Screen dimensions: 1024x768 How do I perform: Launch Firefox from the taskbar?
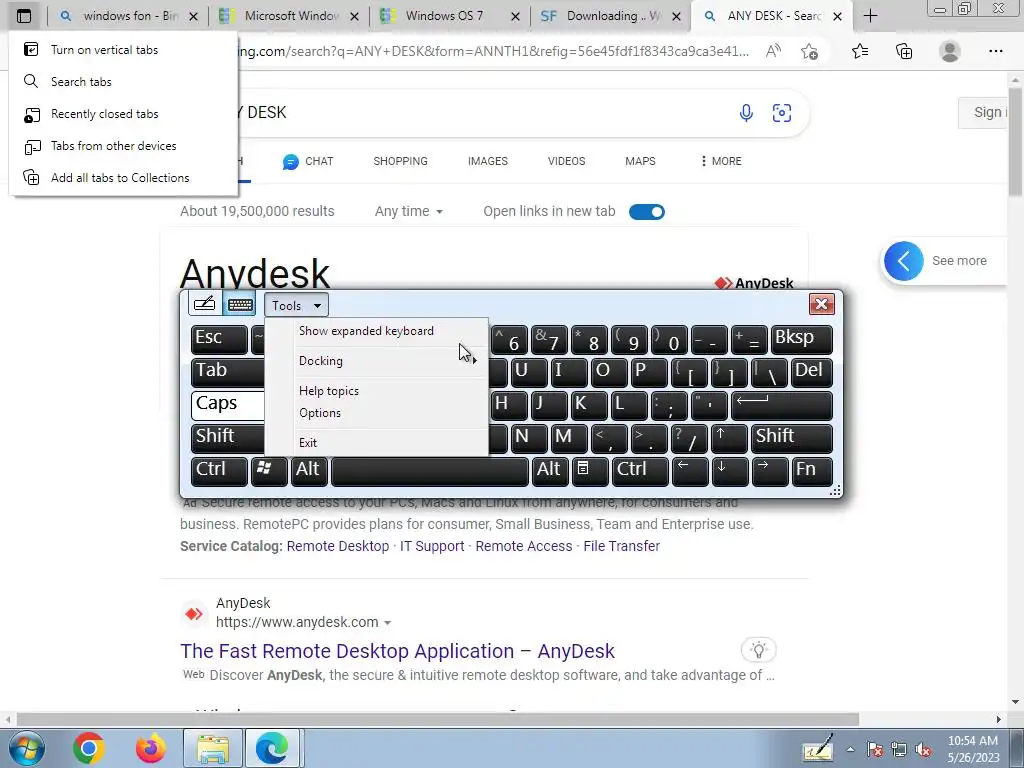coord(151,748)
